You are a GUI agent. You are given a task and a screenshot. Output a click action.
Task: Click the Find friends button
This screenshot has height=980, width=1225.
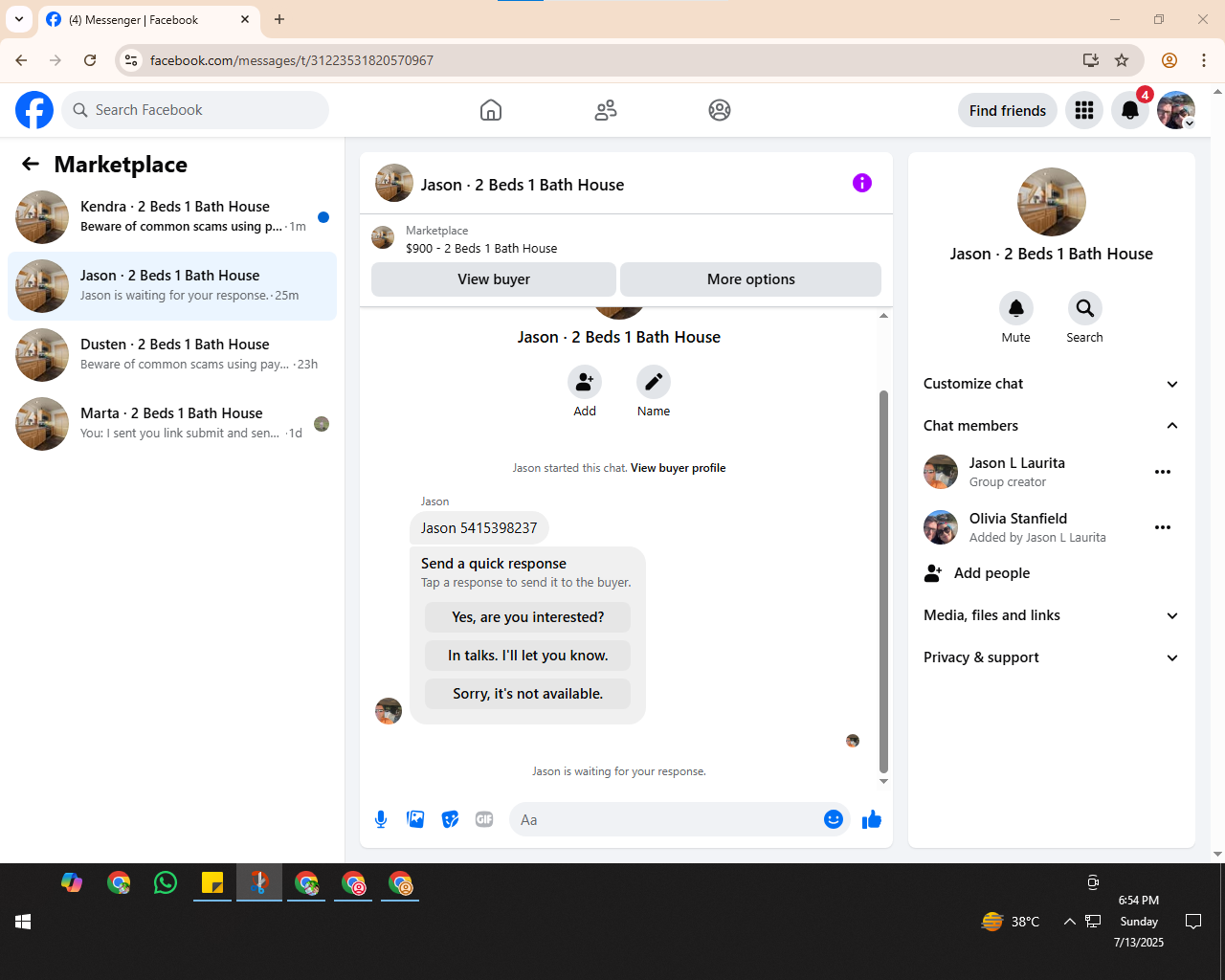pyautogui.click(x=1008, y=110)
